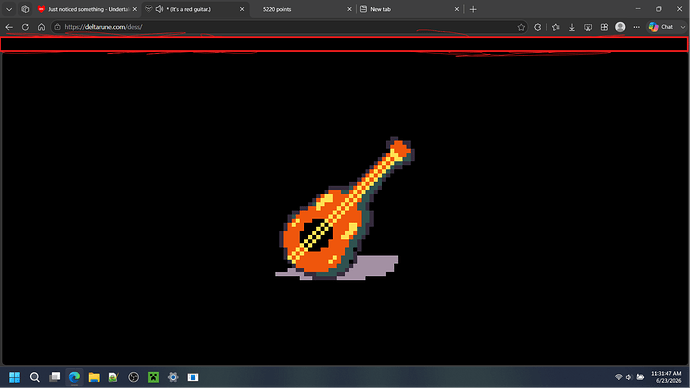The width and height of the screenshot is (690, 388).
Task: Open Task View on taskbar
Action: pyautogui.click(x=55, y=377)
